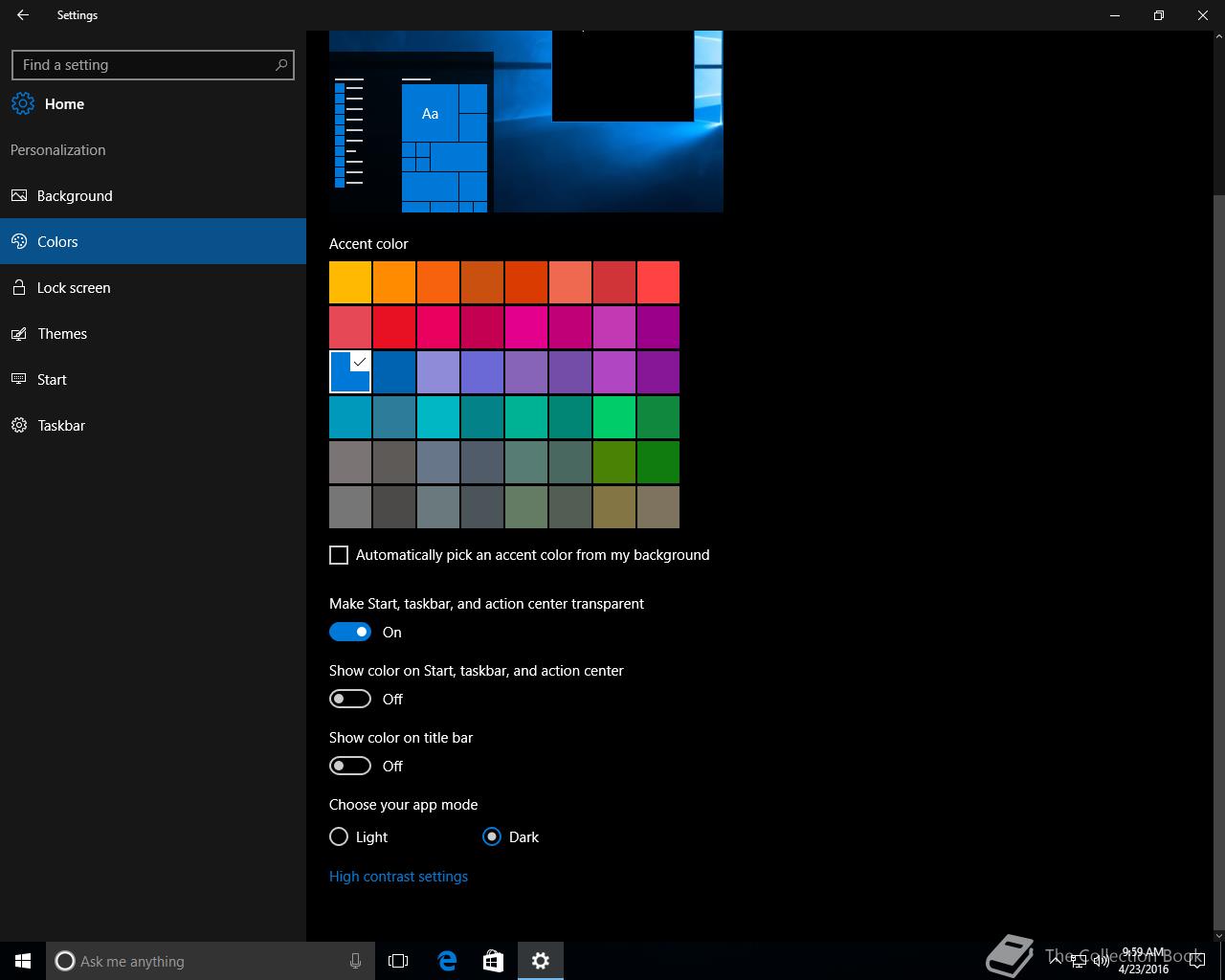Go to Lock screen settings
This screenshot has width=1225, height=980.
click(x=74, y=288)
